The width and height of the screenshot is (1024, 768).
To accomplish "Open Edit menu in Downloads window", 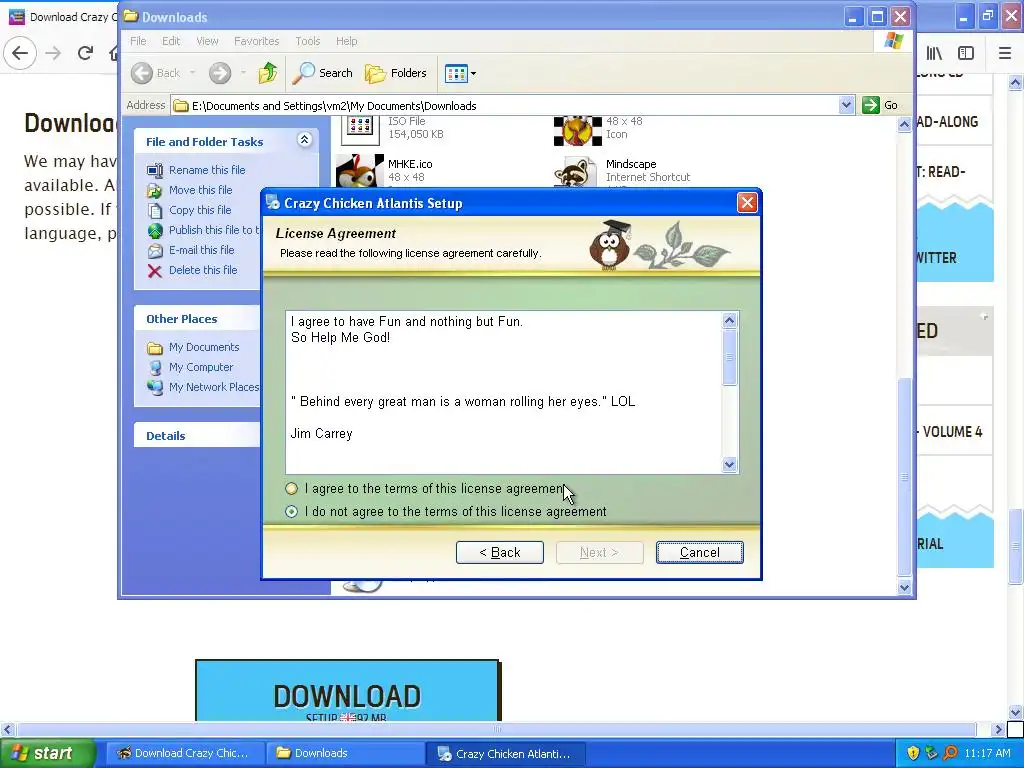I will point(171,41).
